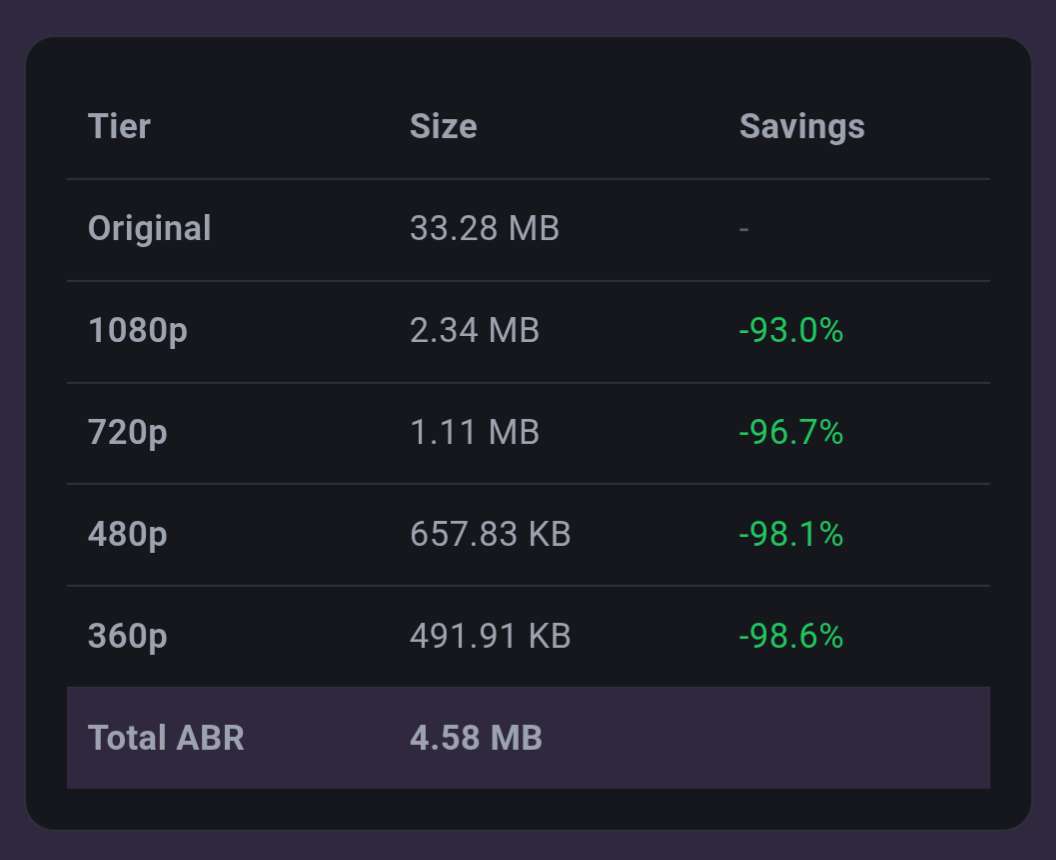1056x860 pixels.
Task: Select the 720p tier label
Action: [x=127, y=433]
